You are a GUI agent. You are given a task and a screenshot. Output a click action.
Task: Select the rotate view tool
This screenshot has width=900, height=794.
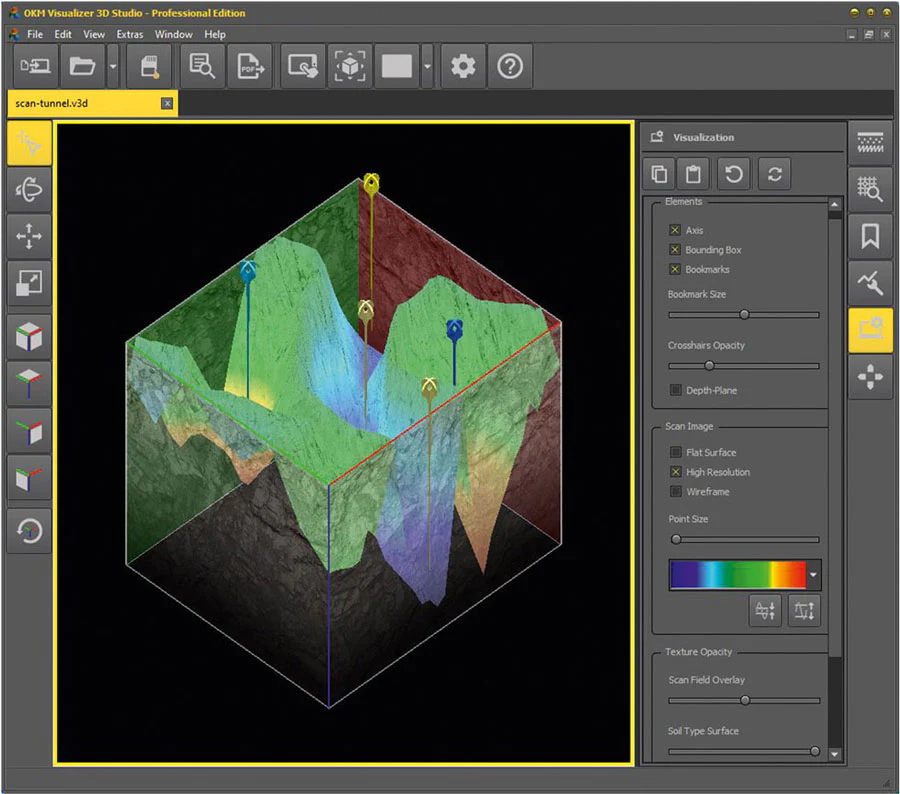[x=29, y=189]
